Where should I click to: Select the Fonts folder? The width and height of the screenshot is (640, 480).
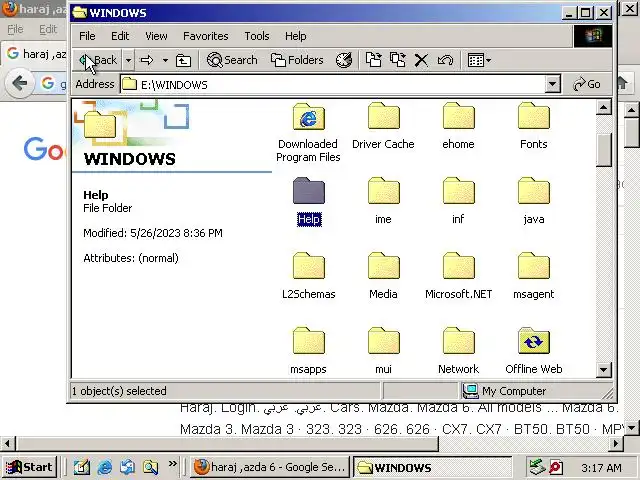pos(533,126)
